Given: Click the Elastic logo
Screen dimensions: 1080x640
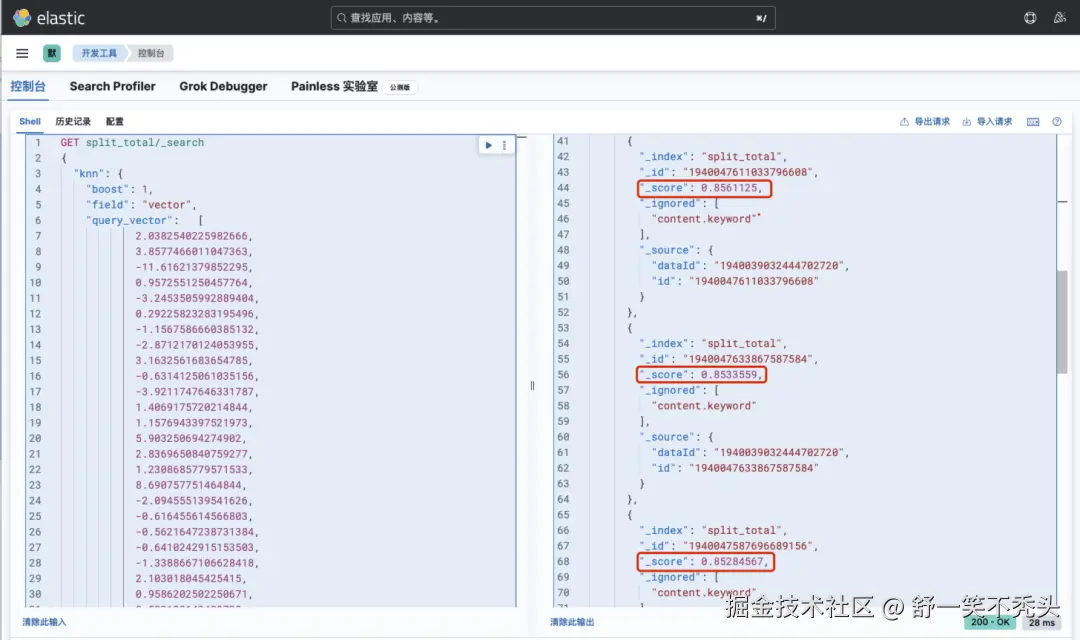Looking at the screenshot, I should [49, 18].
